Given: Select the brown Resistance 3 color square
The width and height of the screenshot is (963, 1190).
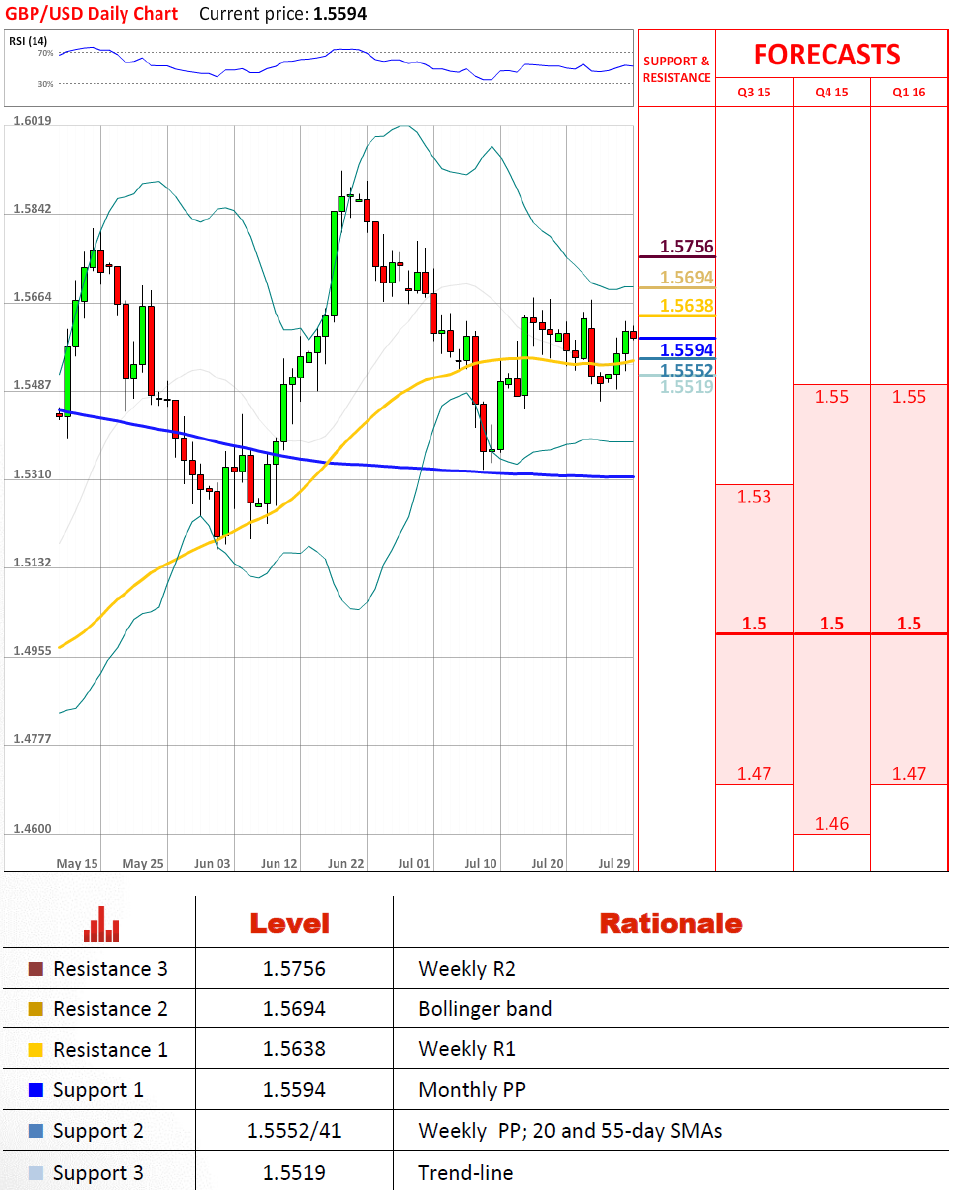Looking at the screenshot, I should pos(36,969).
